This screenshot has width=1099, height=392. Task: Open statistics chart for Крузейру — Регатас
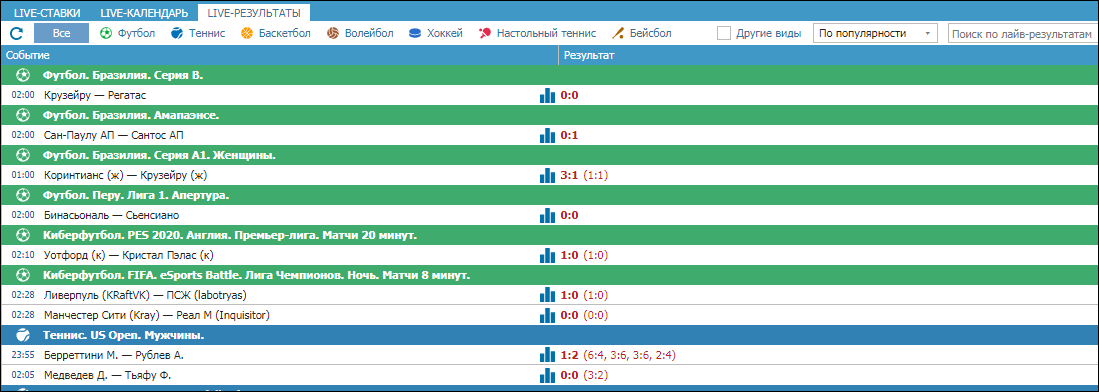[547, 95]
